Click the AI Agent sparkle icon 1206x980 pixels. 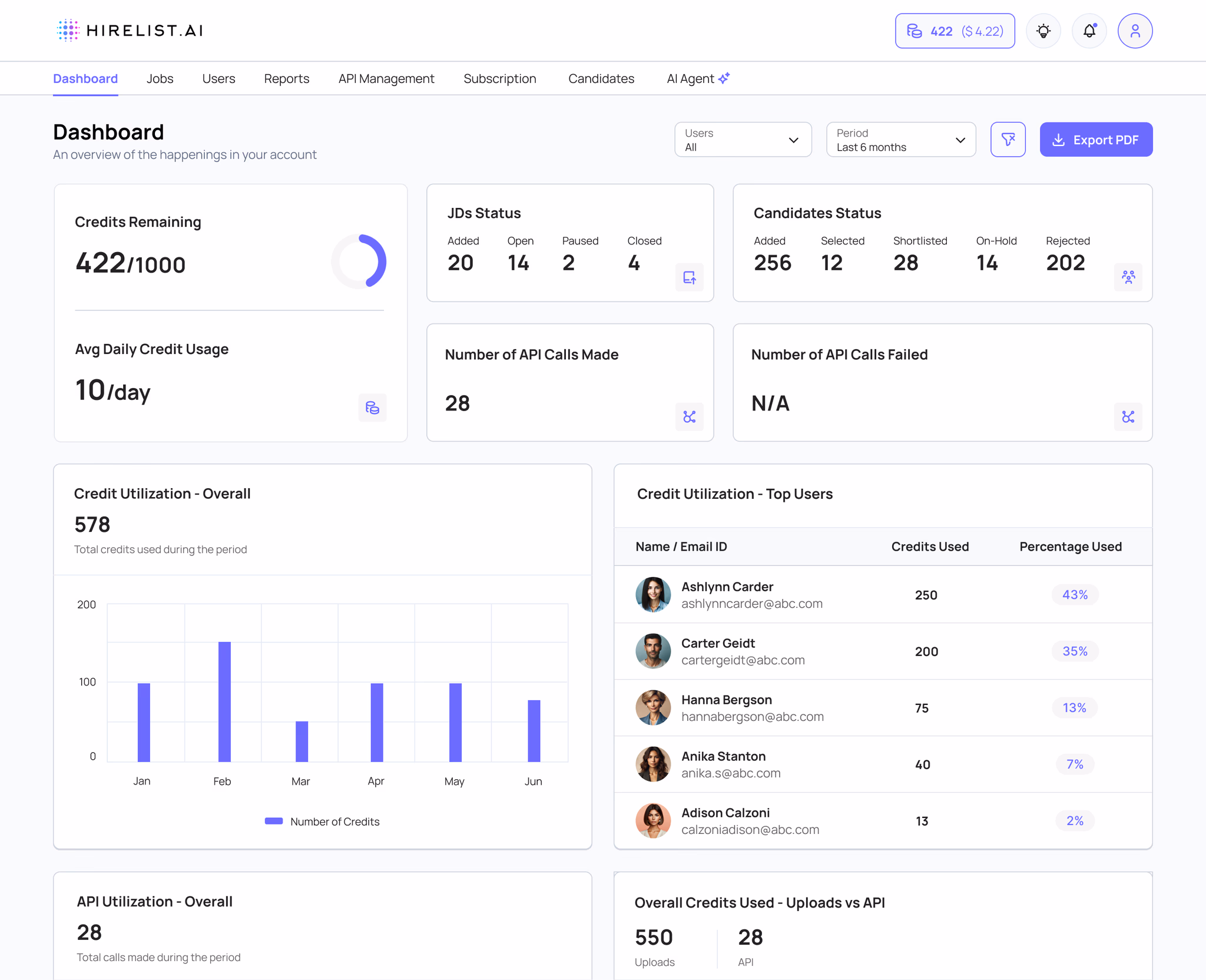724,78
